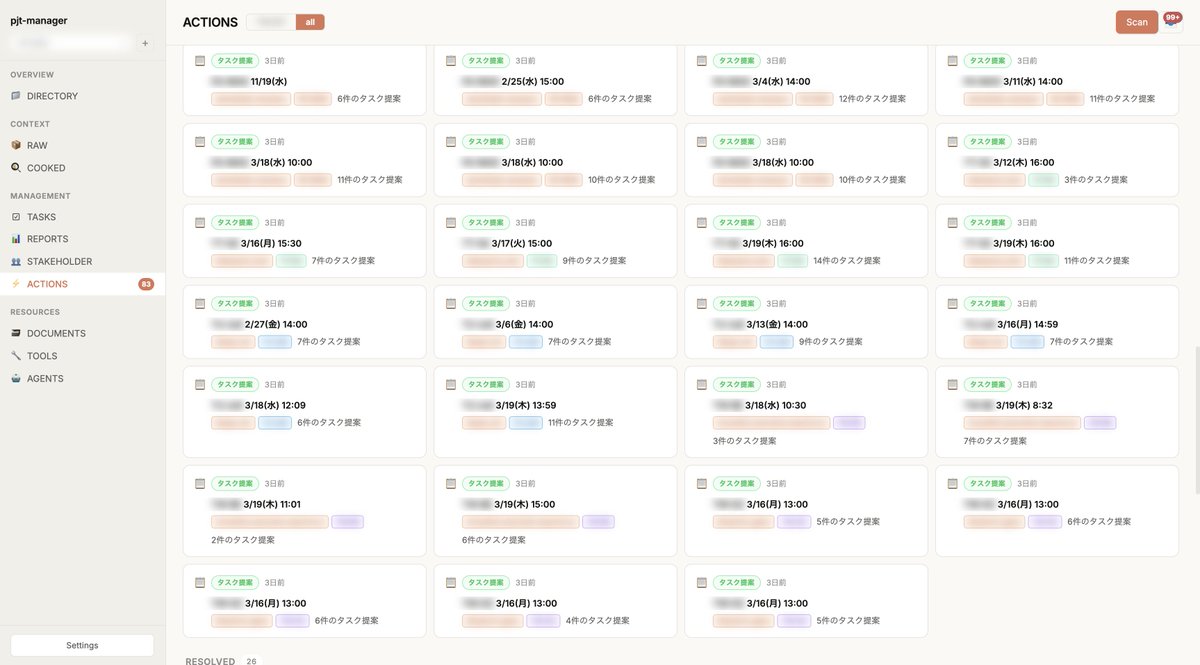Select the blurred filter segment beside 'all'
The image size is (1200, 665).
(x=271, y=22)
